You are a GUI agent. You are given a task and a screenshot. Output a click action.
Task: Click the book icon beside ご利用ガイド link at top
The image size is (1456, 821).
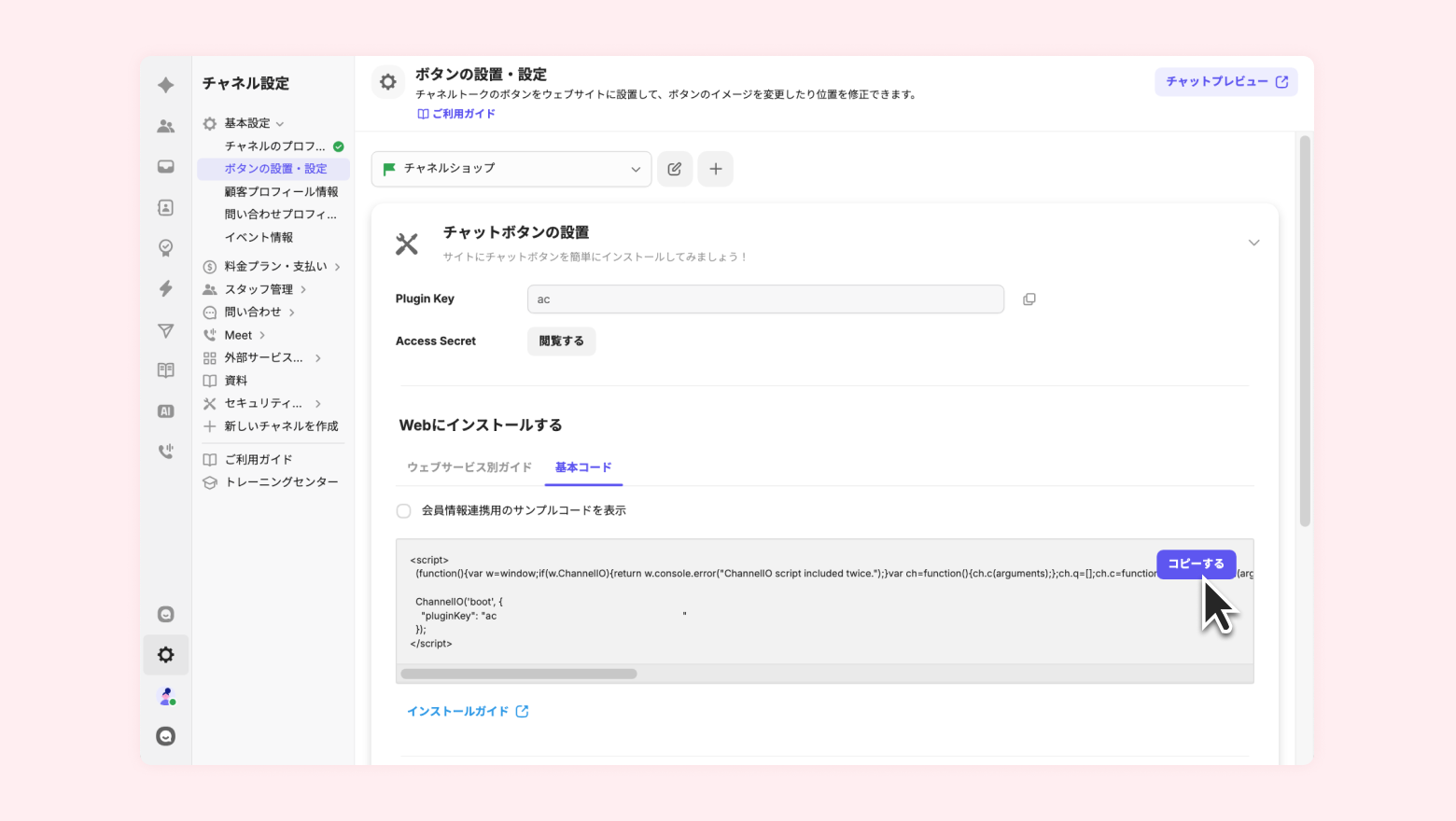pyautogui.click(x=423, y=114)
